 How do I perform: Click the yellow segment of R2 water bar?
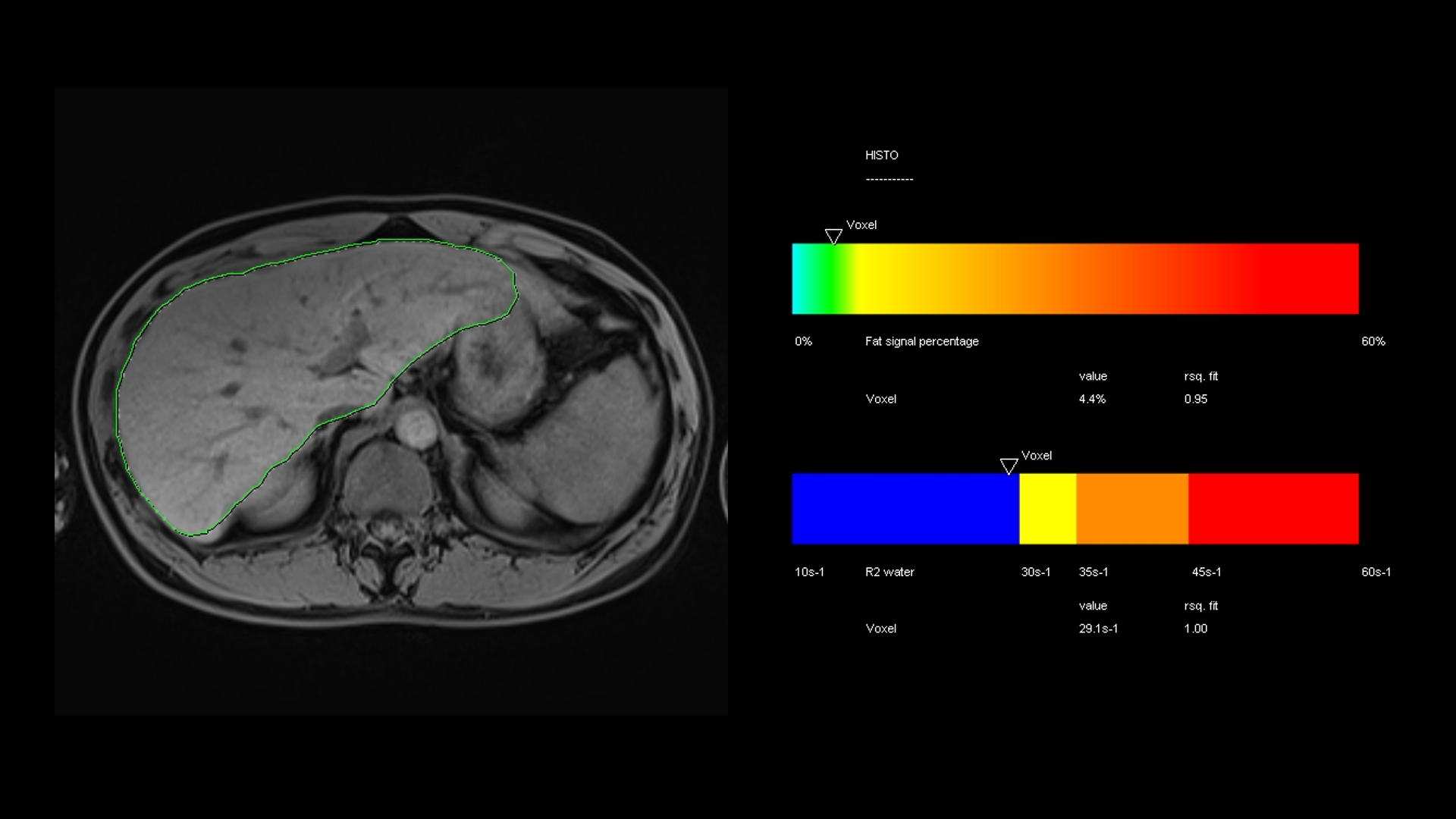point(1047,509)
